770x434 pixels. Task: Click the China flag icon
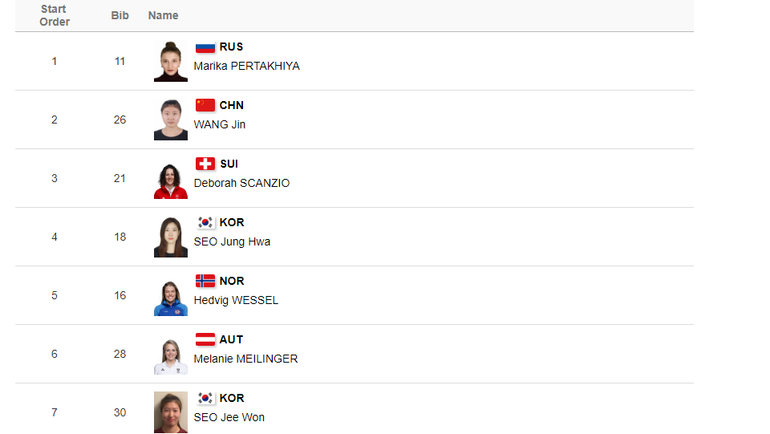click(x=205, y=106)
